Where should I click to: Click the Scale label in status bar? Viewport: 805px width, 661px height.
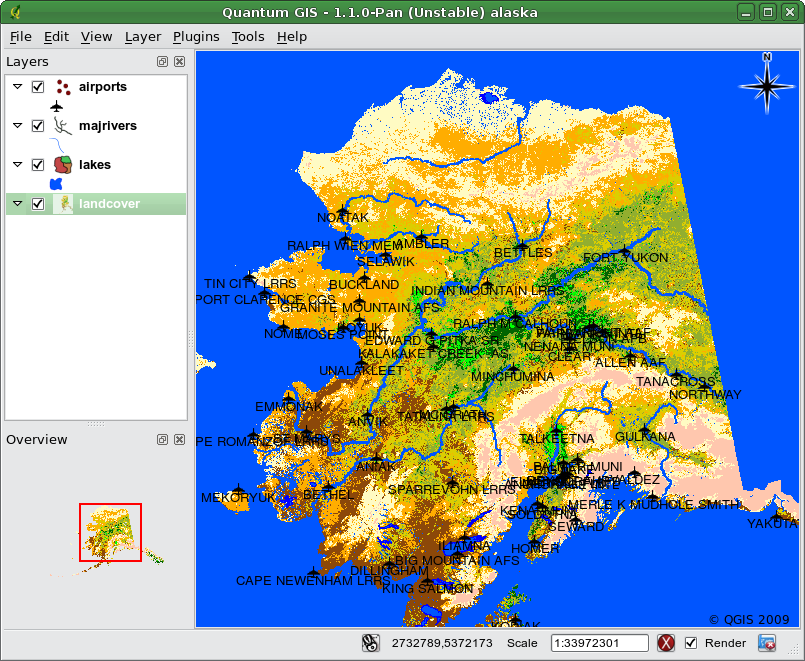(x=522, y=643)
